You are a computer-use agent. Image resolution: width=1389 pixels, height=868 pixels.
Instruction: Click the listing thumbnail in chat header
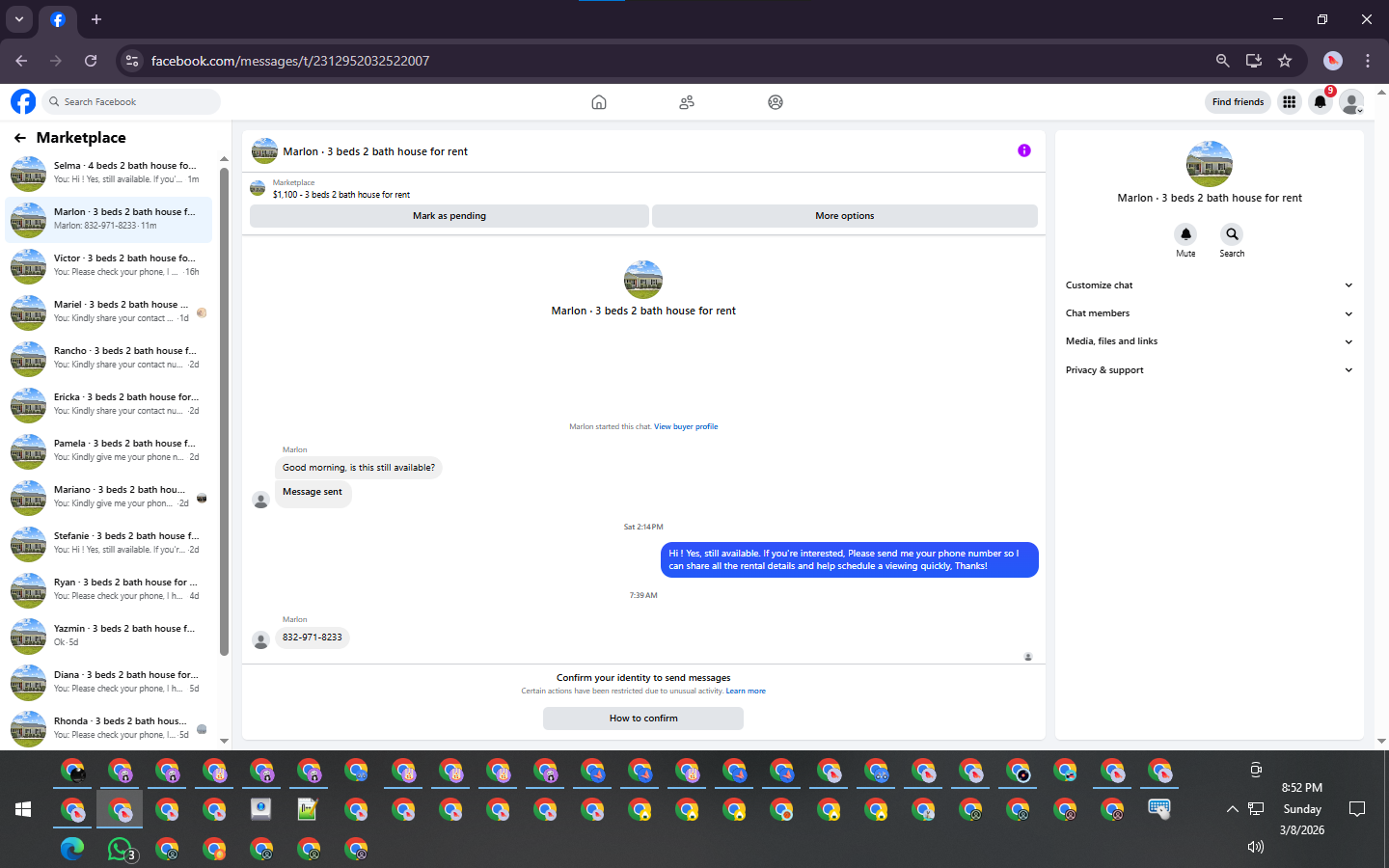coord(264,151)
